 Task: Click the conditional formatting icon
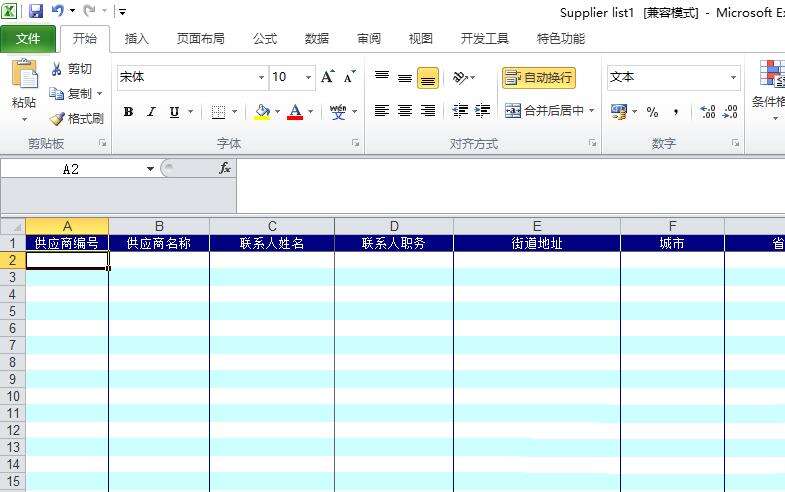pyautogui.click(x=772, y=74)
